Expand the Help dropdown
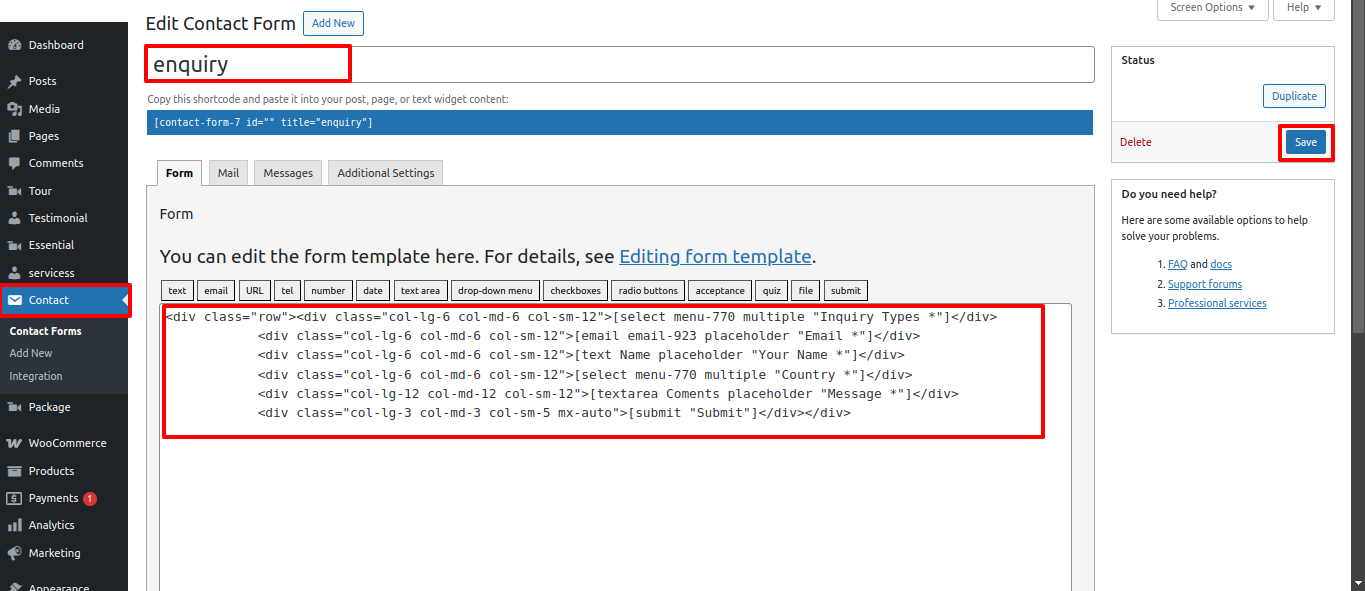The width and height of the screenshot is (1365, 591). click(1303, 7)
